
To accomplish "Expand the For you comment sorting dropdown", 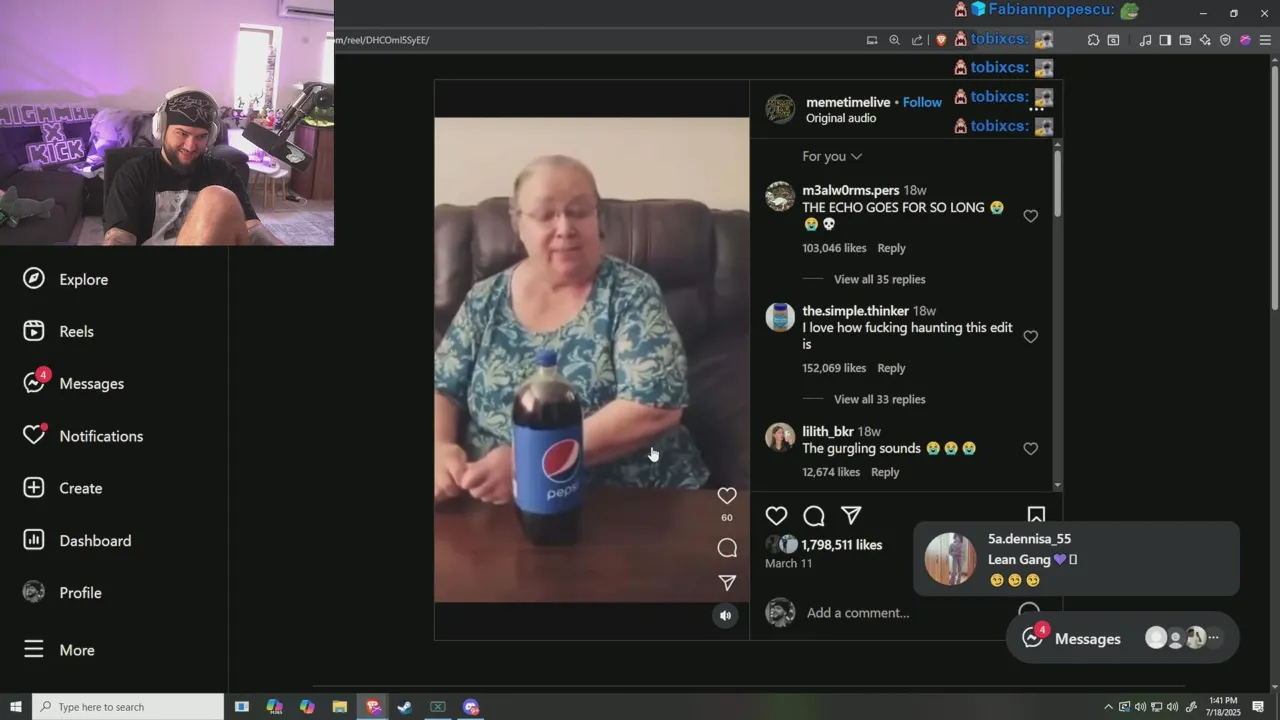I will (832, 156).
